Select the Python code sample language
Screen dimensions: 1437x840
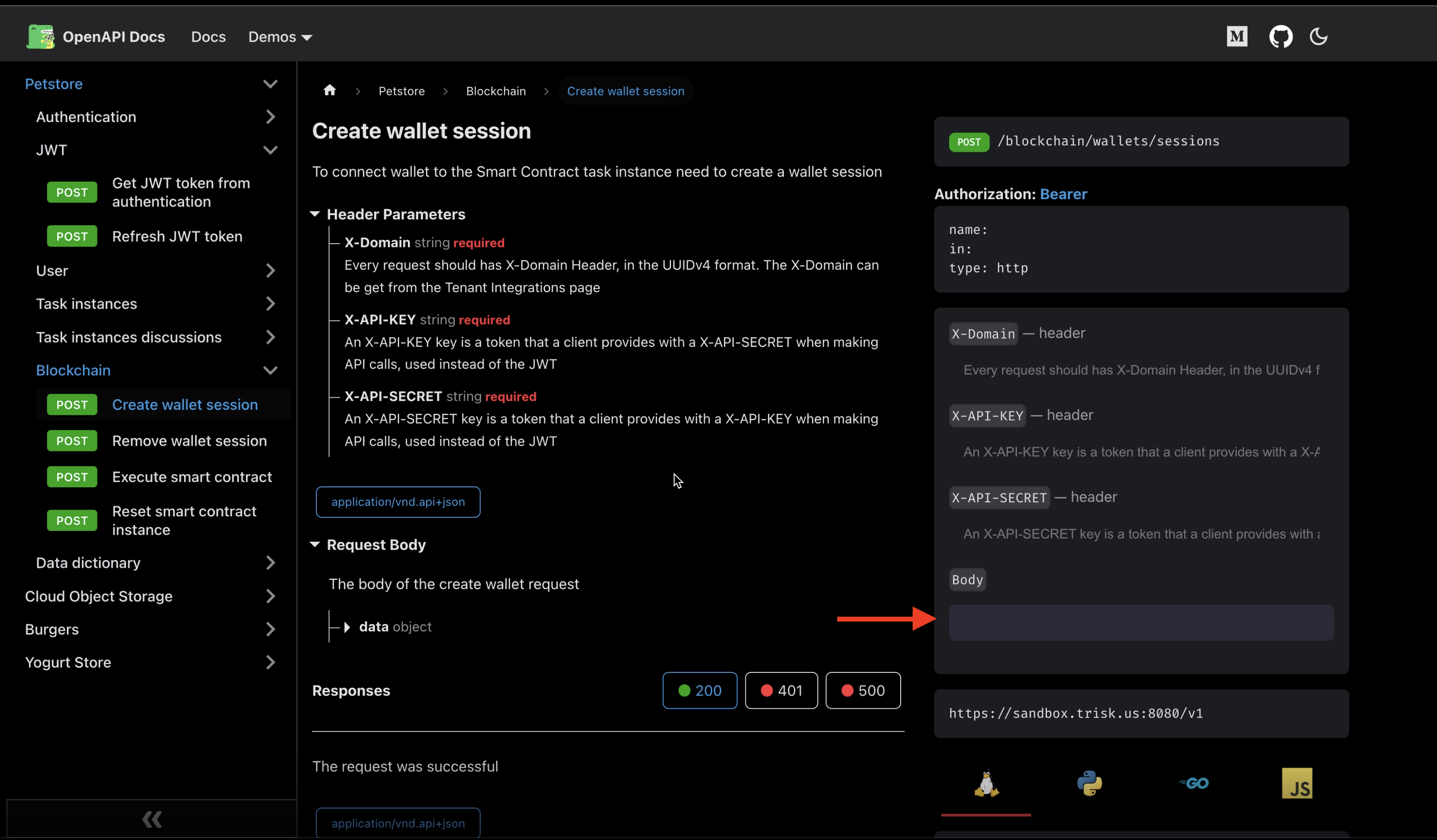point(1090,783)
